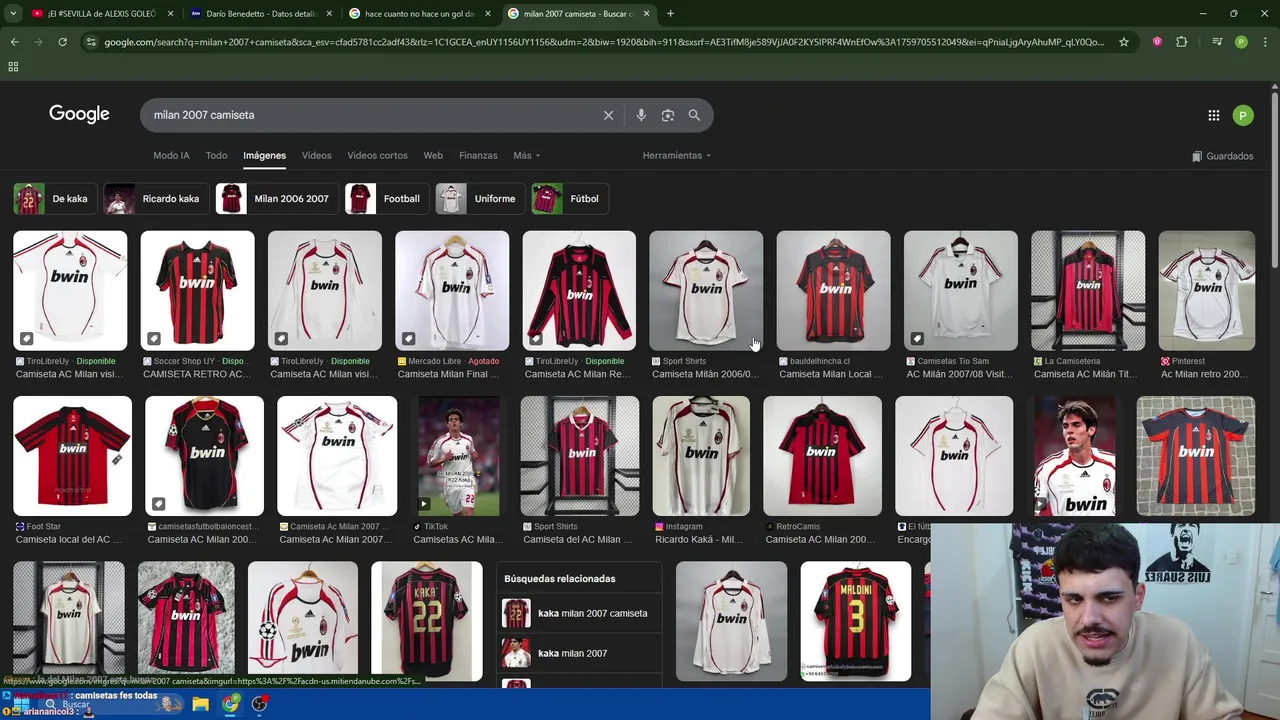
Task: Start voice search with the microphone icon
Action: click(x=641, y=115)
